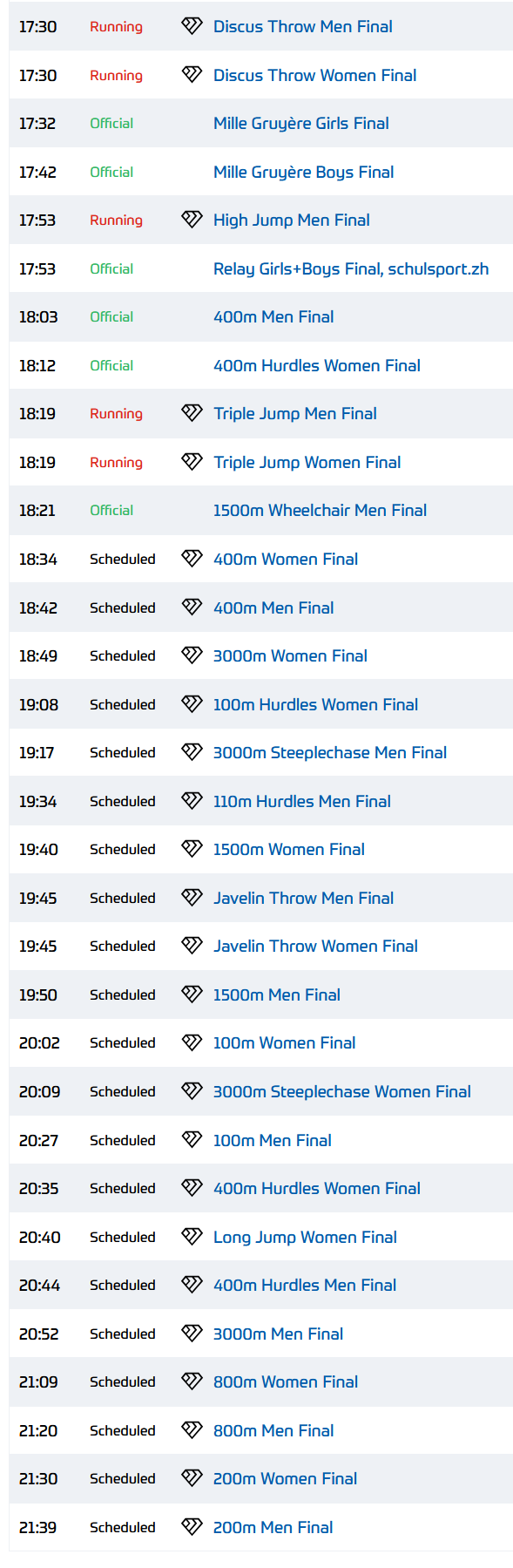513x1568 pixels.
Task: Open Mille Gruyère Girls Final results
Action: [301, 124]
